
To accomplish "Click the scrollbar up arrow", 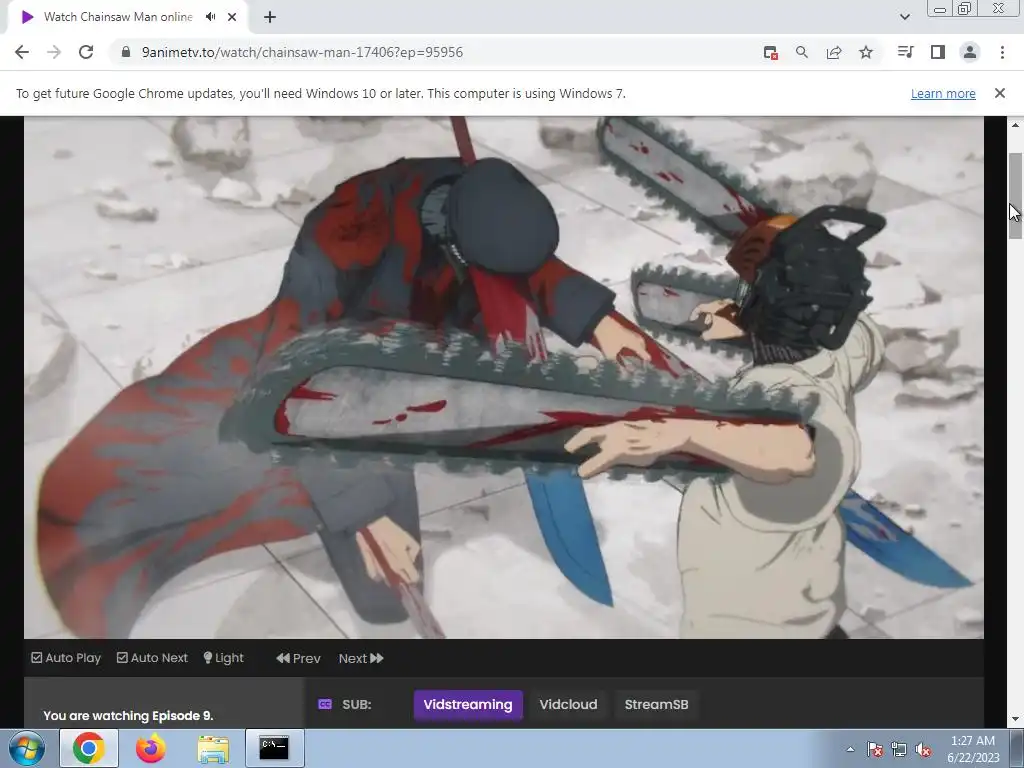I will click(x=1015, y=124).
